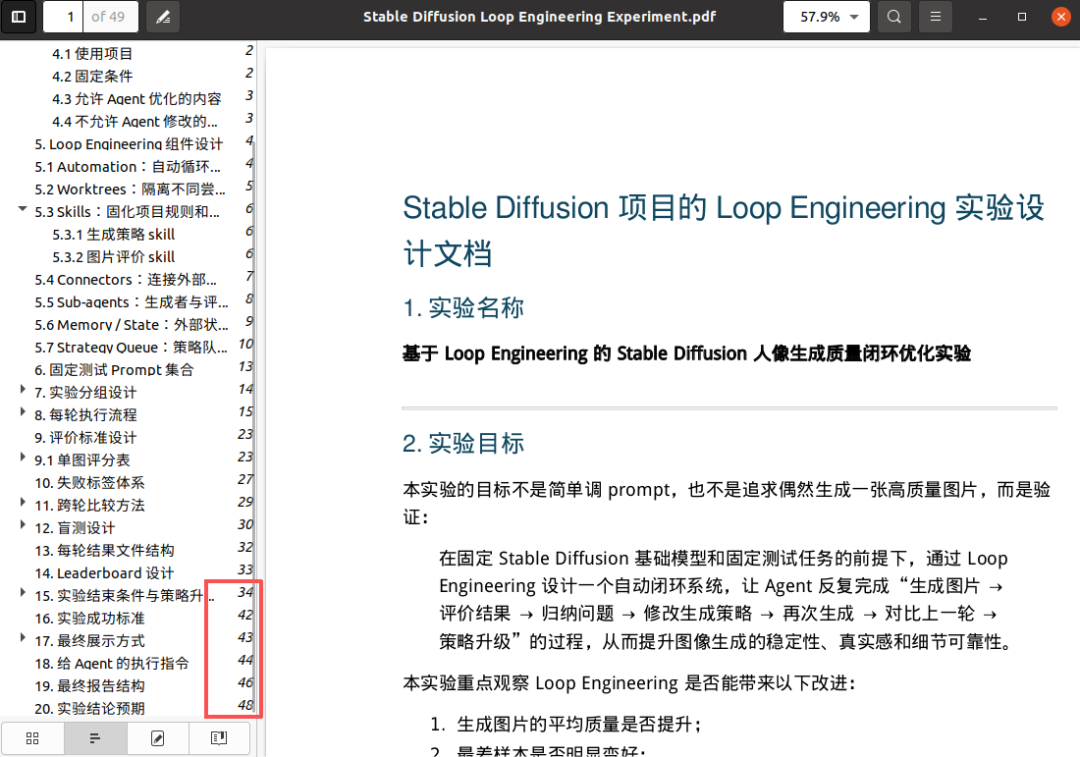Open the 57.9% zoom level dropdown
The width and height of the screenshot is (1080, 757).
(x=827, y=17)
